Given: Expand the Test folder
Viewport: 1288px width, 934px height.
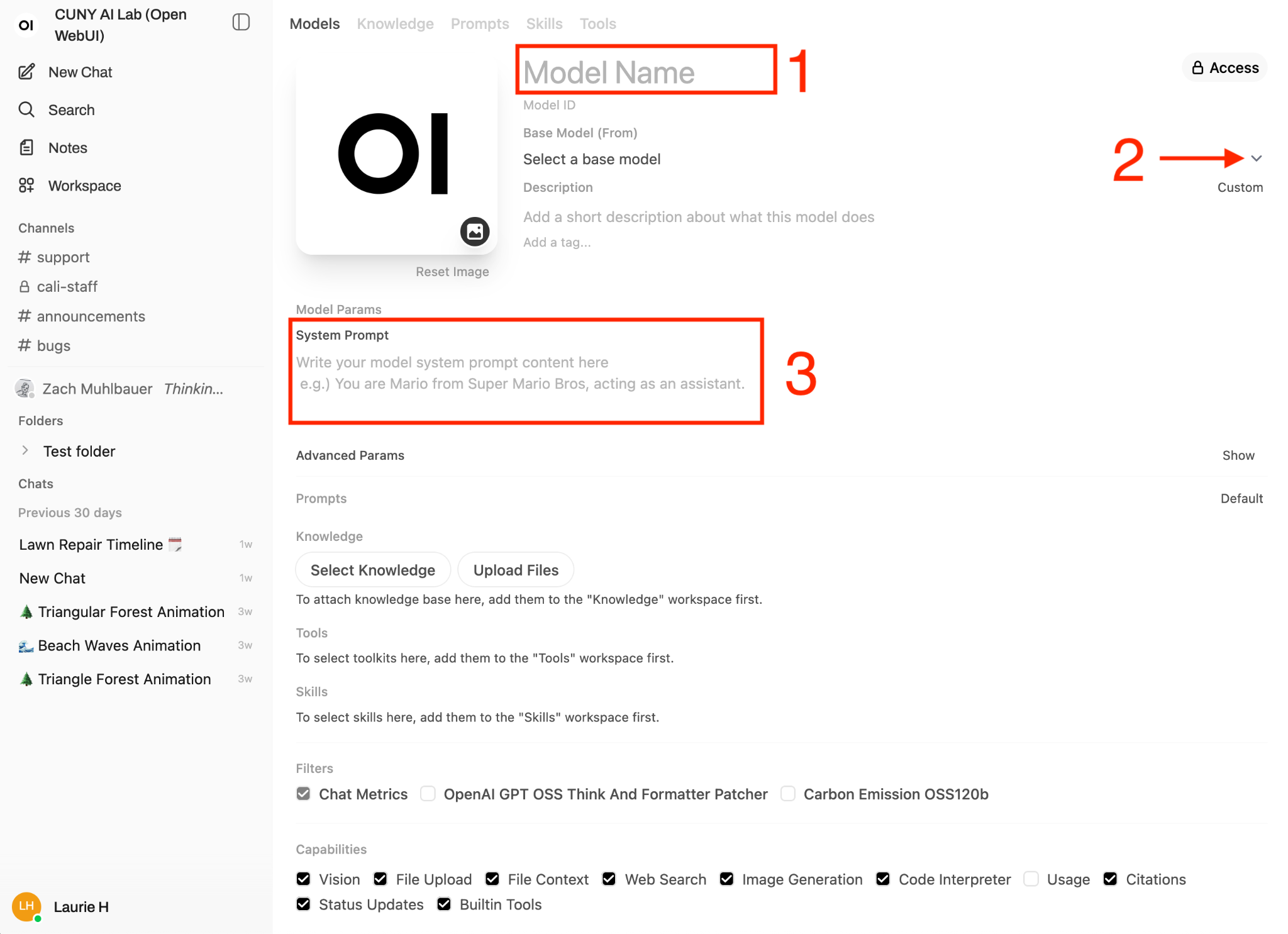Looking at the screenshot, I should click(x=26, y=451).
